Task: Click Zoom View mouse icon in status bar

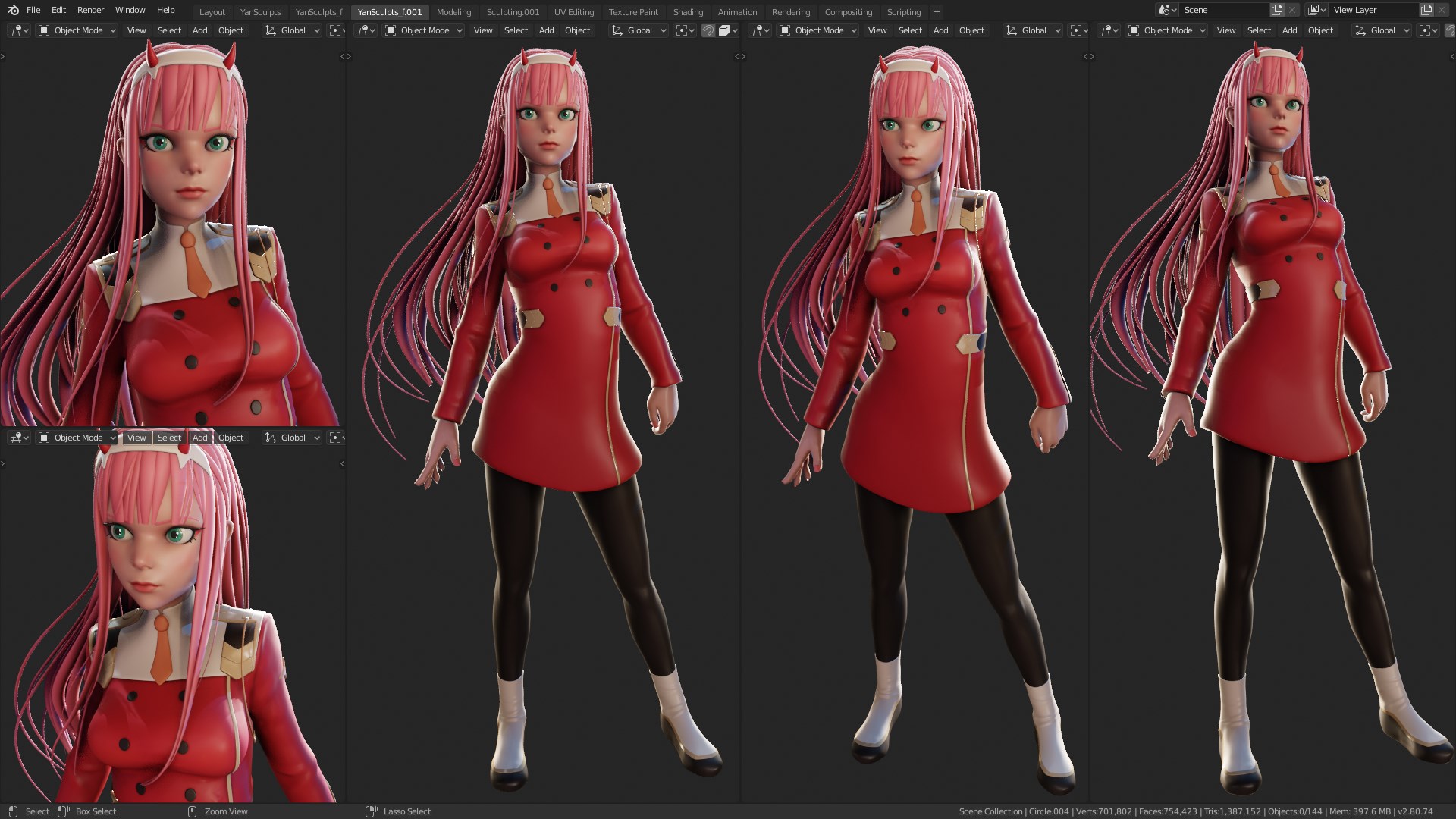Action: tap(192, 811)
